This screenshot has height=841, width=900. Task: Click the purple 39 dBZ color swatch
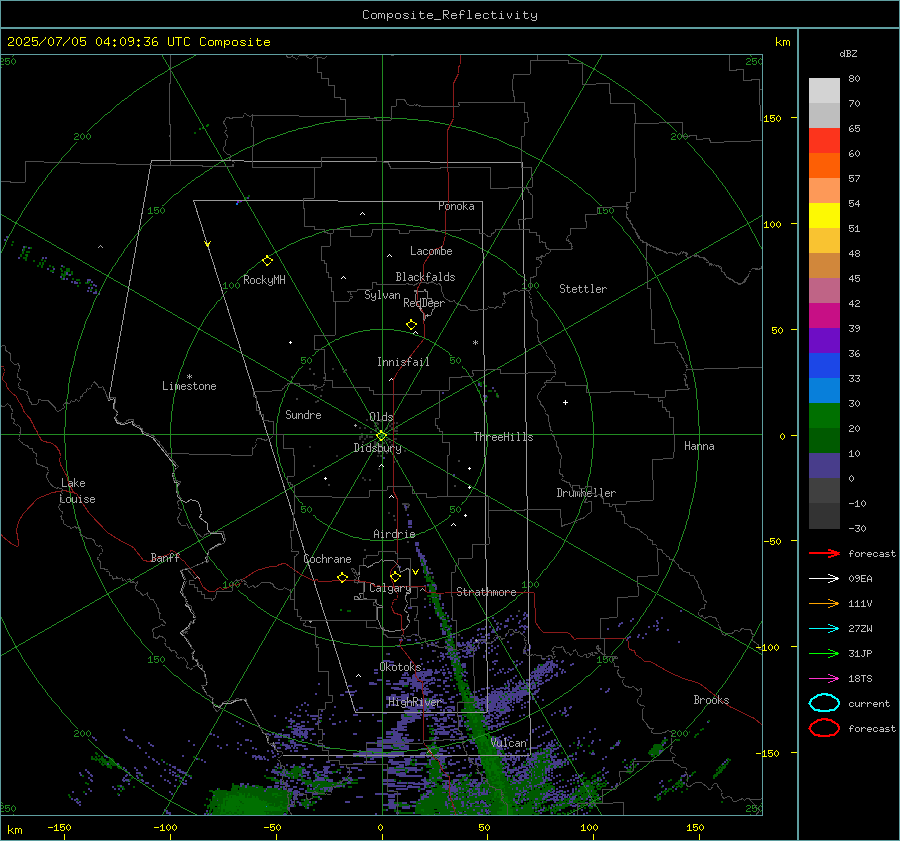(824, 340)
